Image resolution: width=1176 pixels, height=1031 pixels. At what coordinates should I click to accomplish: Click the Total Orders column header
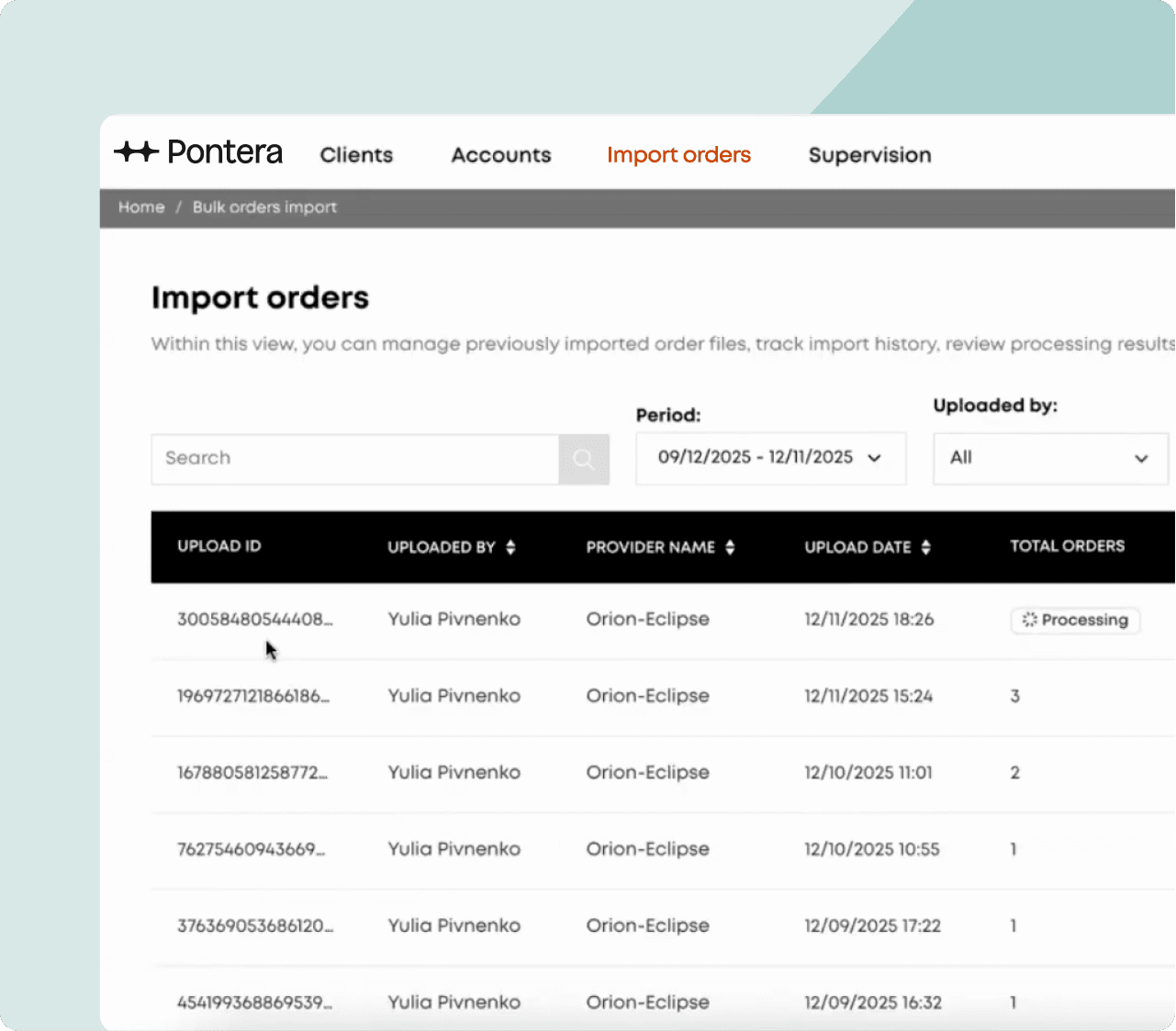pos(1068,546)
